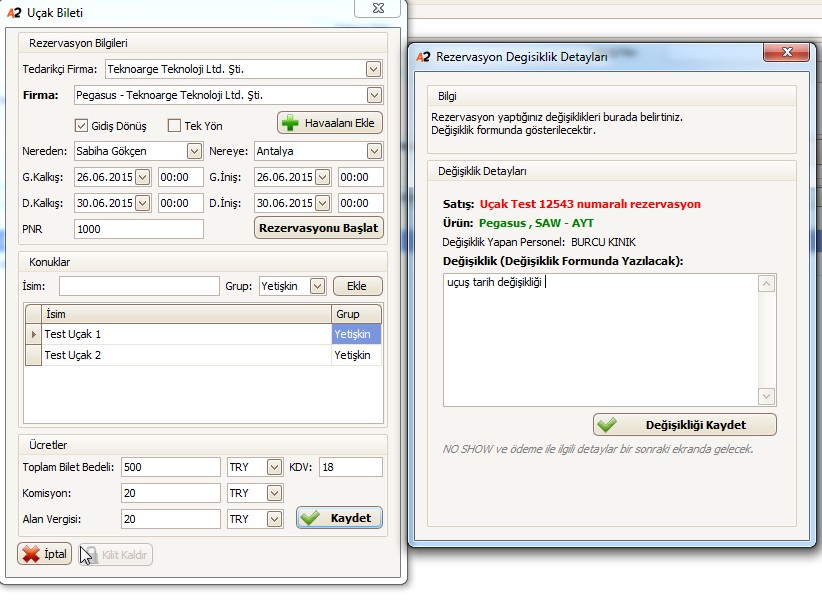The height and width of the screenshot is (613, 822).
Task: Select the Test Uçak 1 guest row
Action: coord(203,334)
